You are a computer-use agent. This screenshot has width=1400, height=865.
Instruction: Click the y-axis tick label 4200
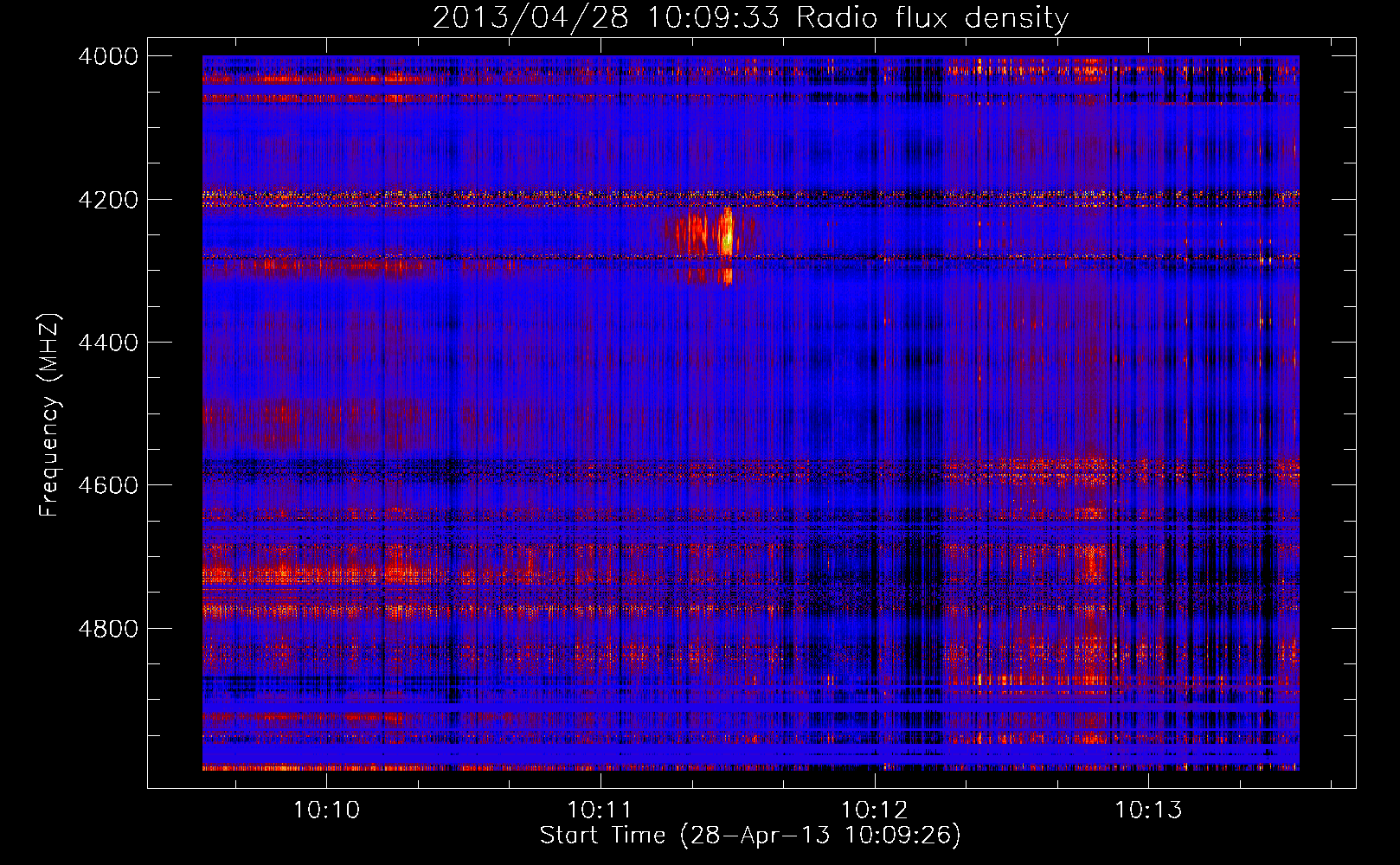point(108,200)
